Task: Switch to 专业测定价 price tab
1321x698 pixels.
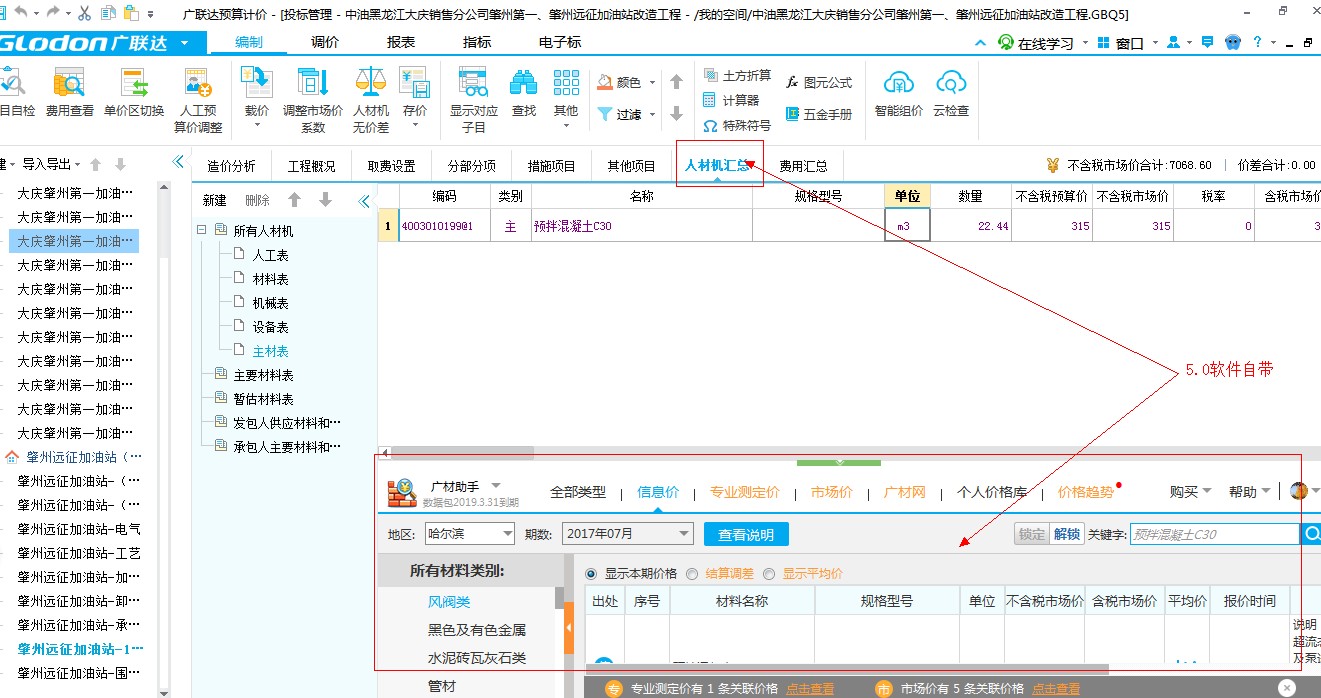Action: point(745,492)
